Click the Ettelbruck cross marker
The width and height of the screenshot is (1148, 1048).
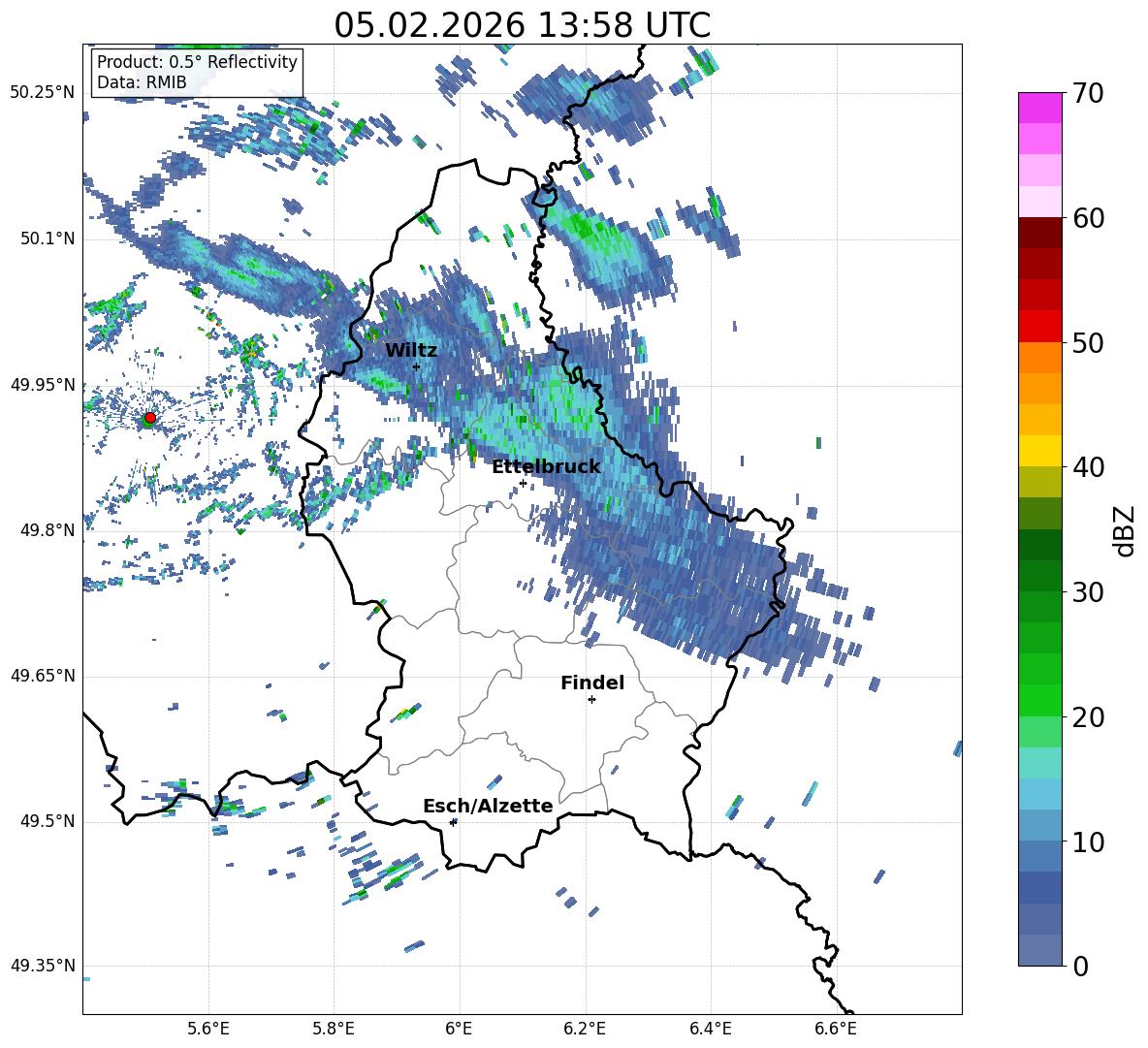click(x=523, y=483)
